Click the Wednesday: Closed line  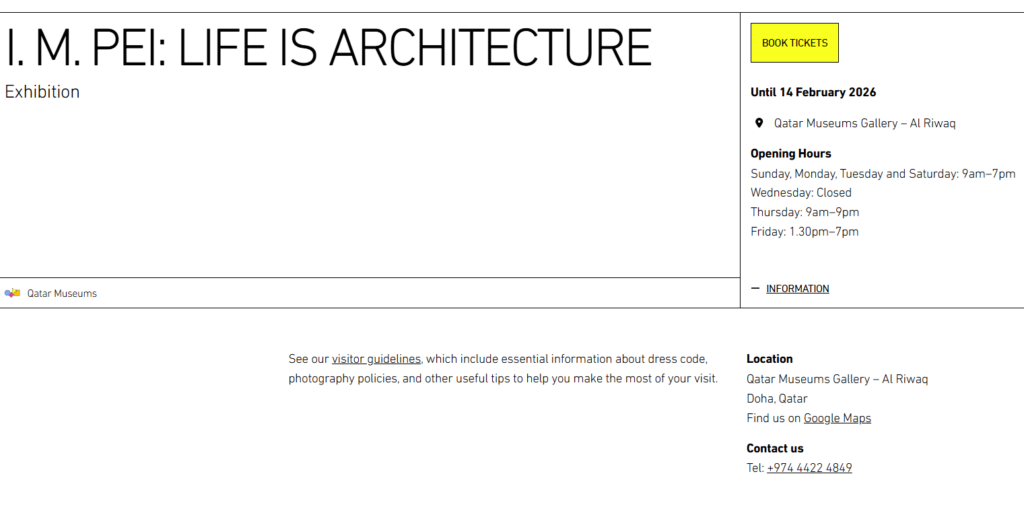[801, 193]
